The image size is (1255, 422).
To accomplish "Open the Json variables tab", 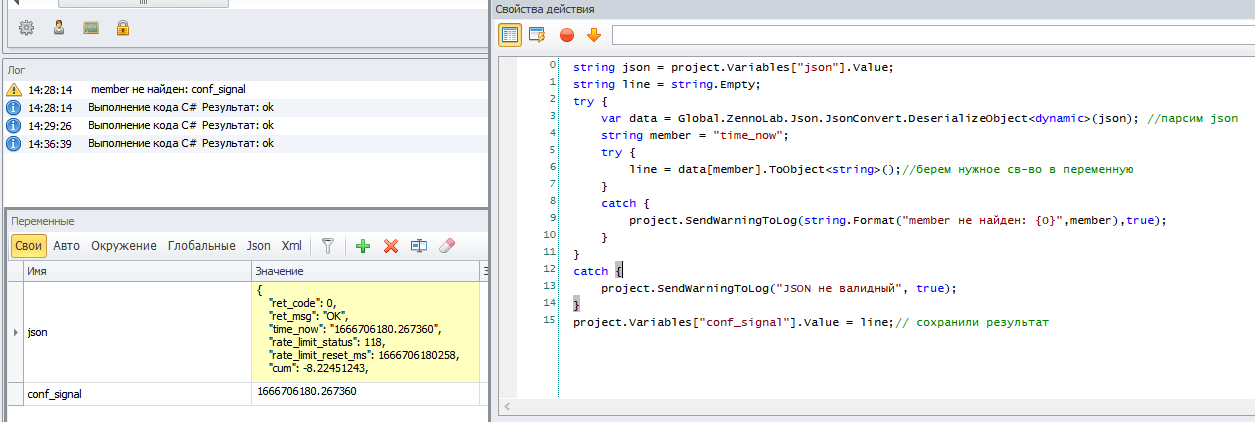I will coord(258,246).
